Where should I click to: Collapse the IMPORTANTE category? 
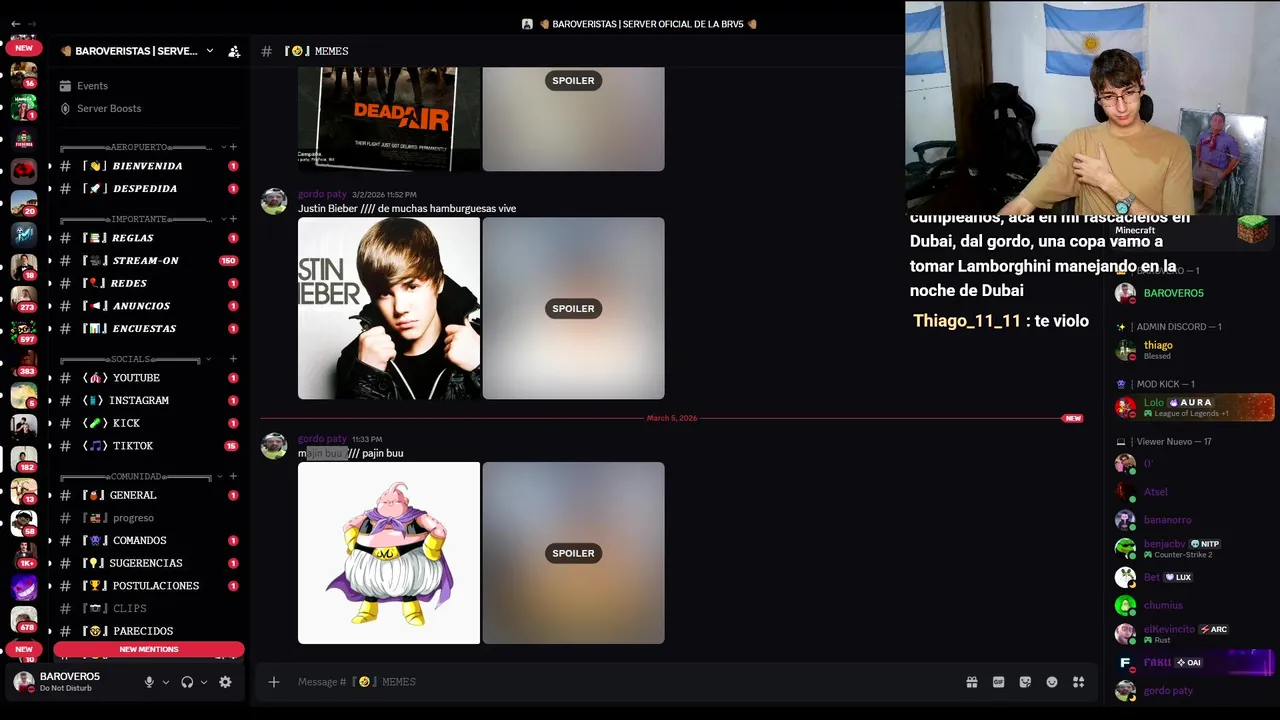click(136, 219)
